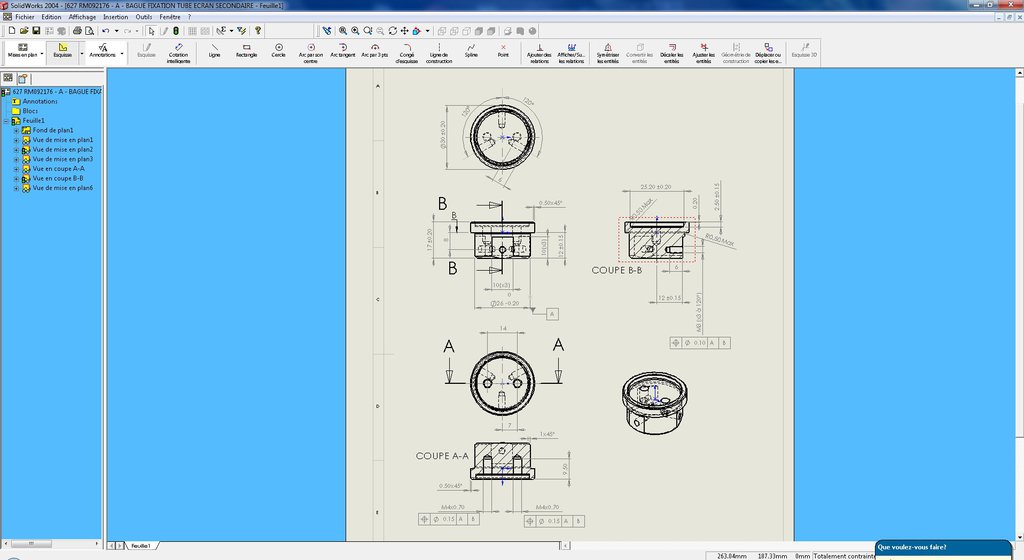Collapse the Feuille1 tree node
Image resolution: width=1024 pixels, height=560 pixels.
click(x=6, y=121)
